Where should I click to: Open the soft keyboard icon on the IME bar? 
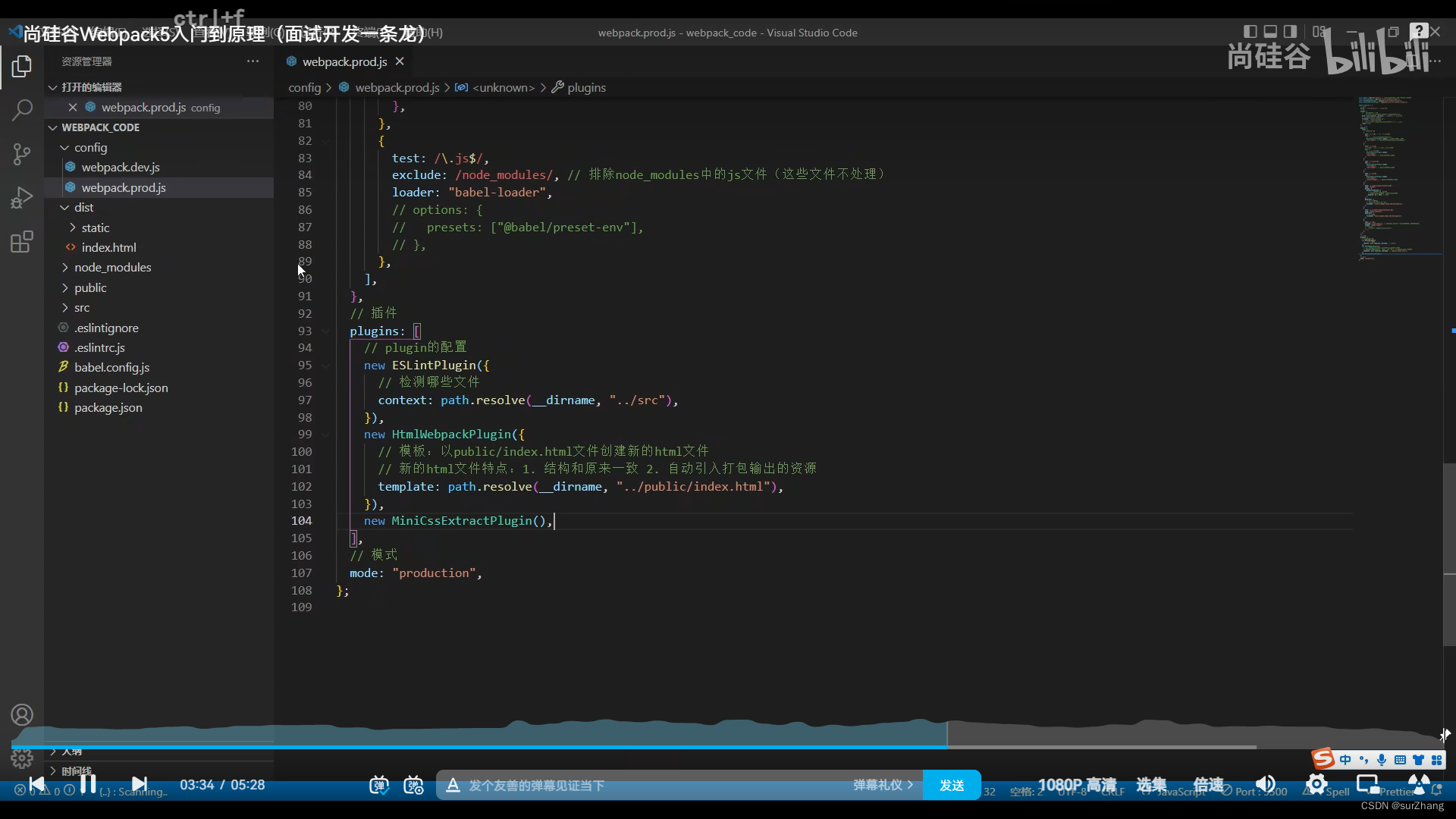1400,760
